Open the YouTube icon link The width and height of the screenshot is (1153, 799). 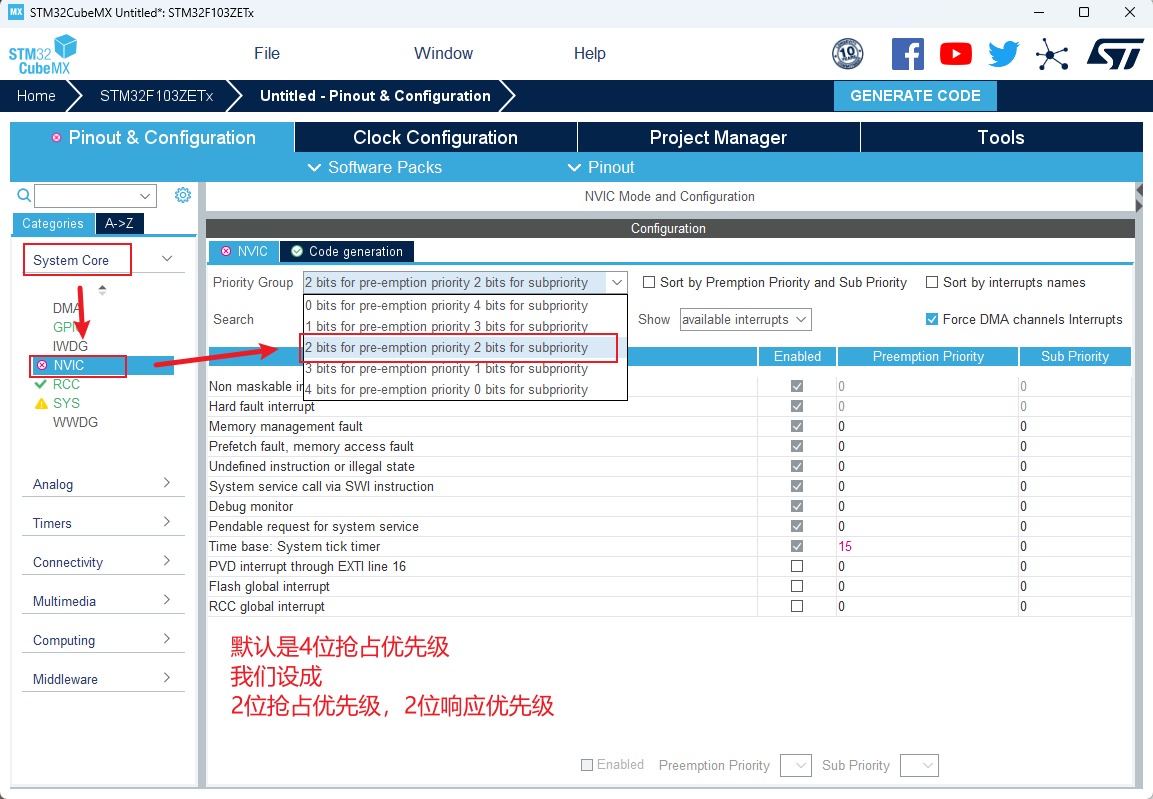click(x=955, y=54)
